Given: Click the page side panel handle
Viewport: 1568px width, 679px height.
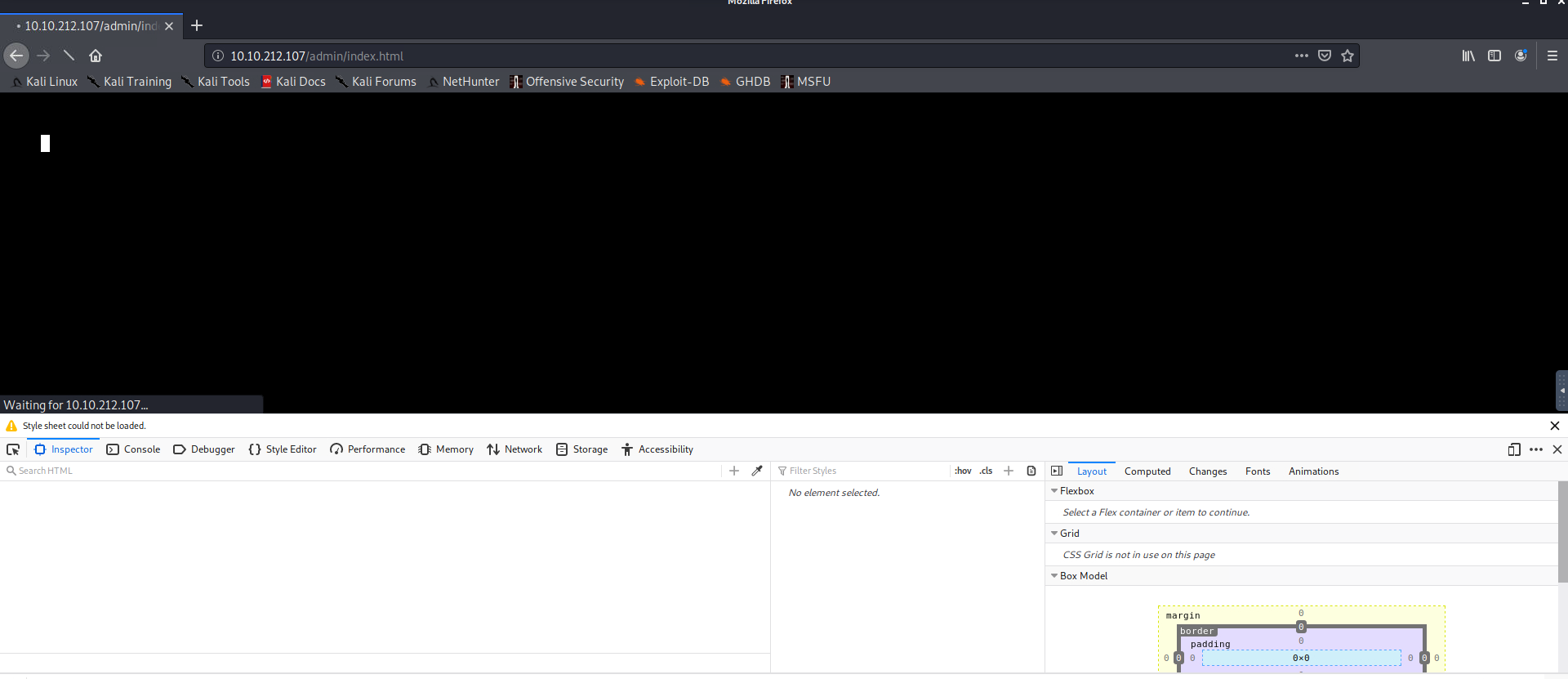Looking at the screenshot, I should [x=1561, y=391].
